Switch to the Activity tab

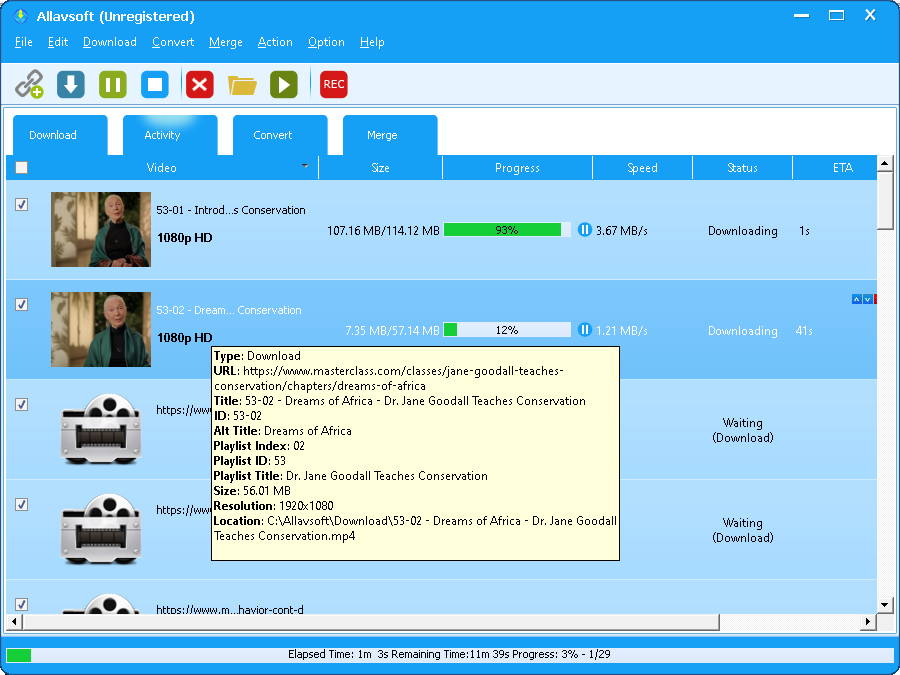(170, 135)
